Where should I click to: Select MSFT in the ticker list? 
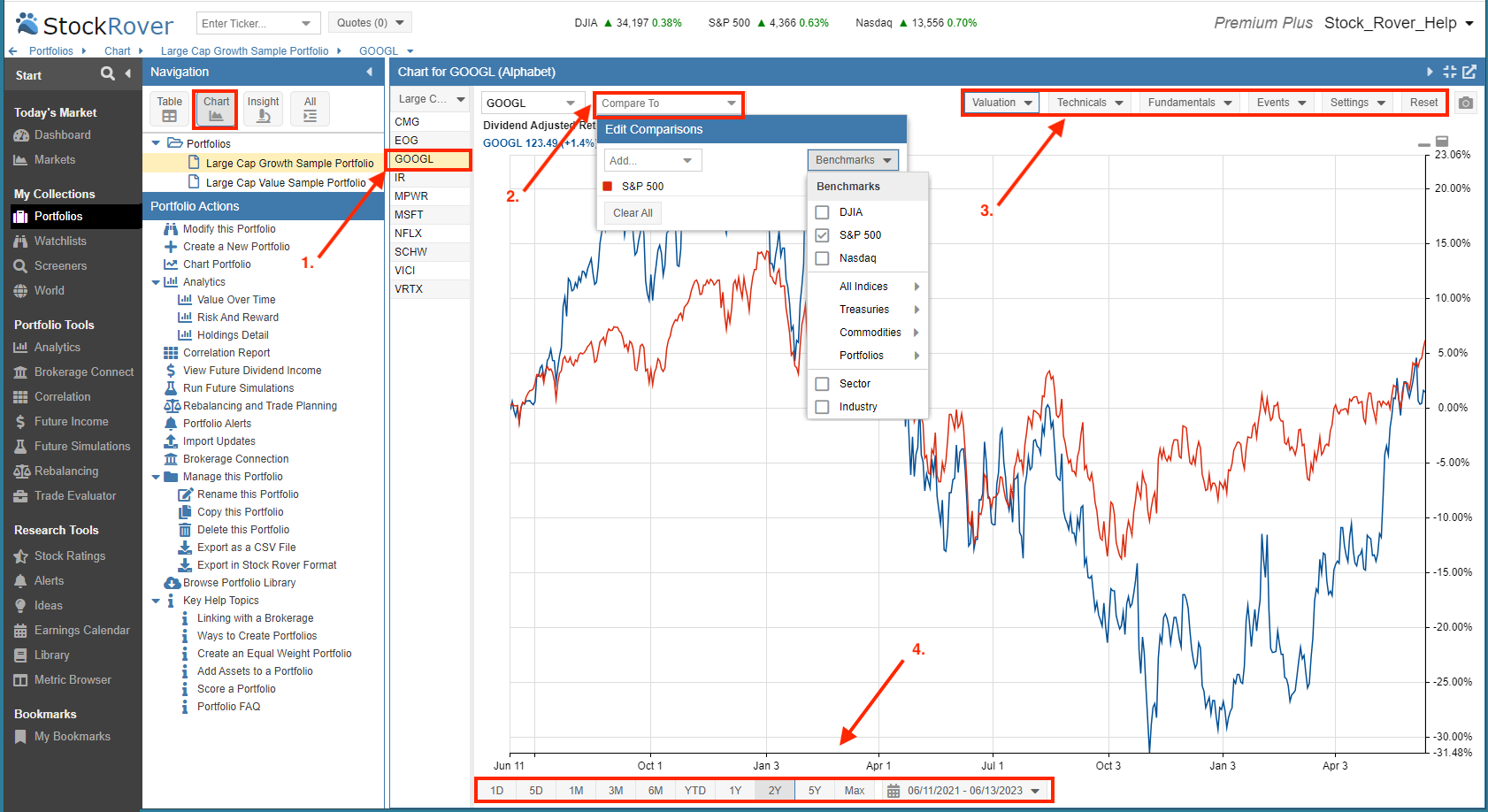point(430,215)
